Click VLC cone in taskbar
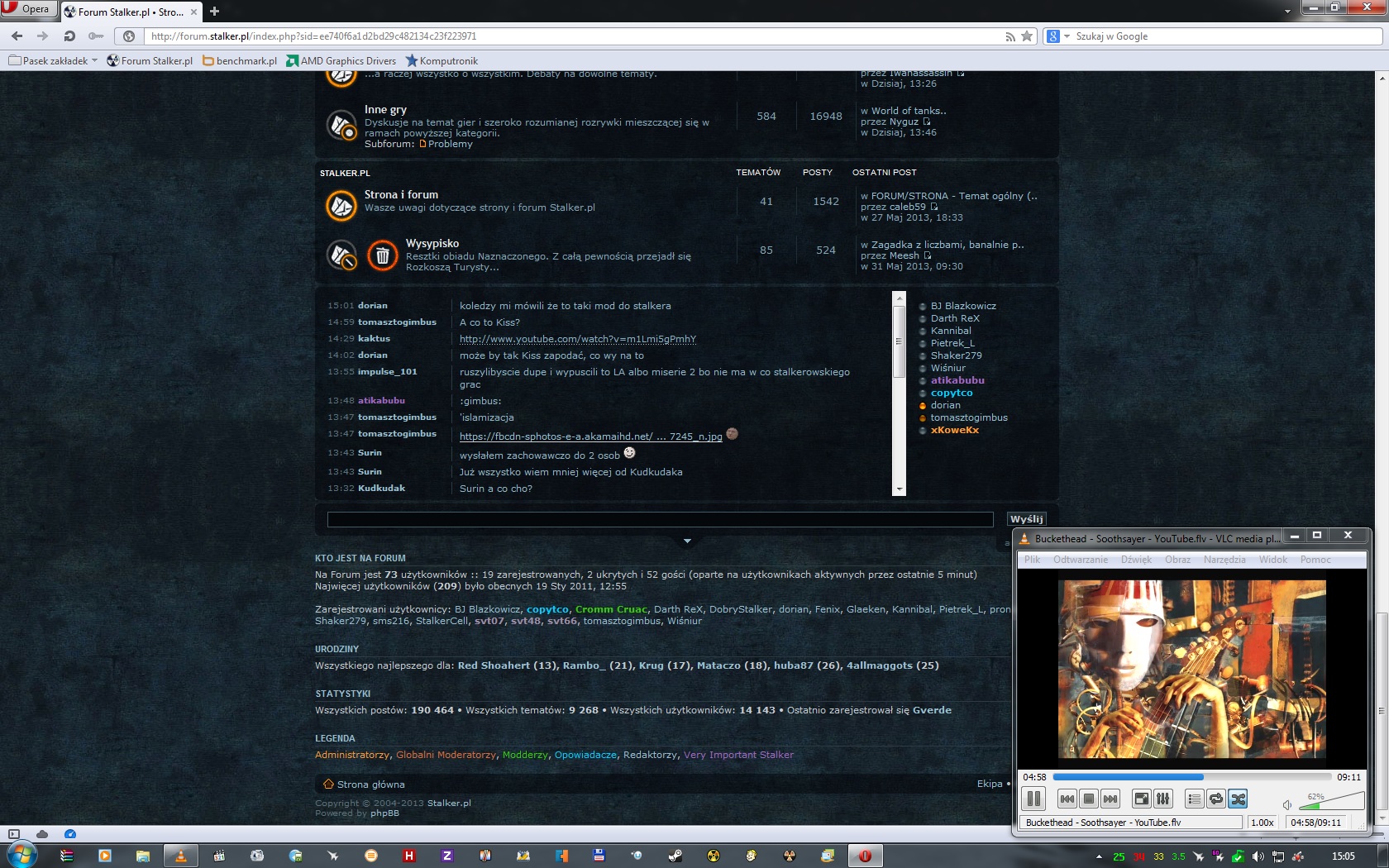The height and width of the screenshot is (868, 1389). pyautogui.click(x=181, y=856)
